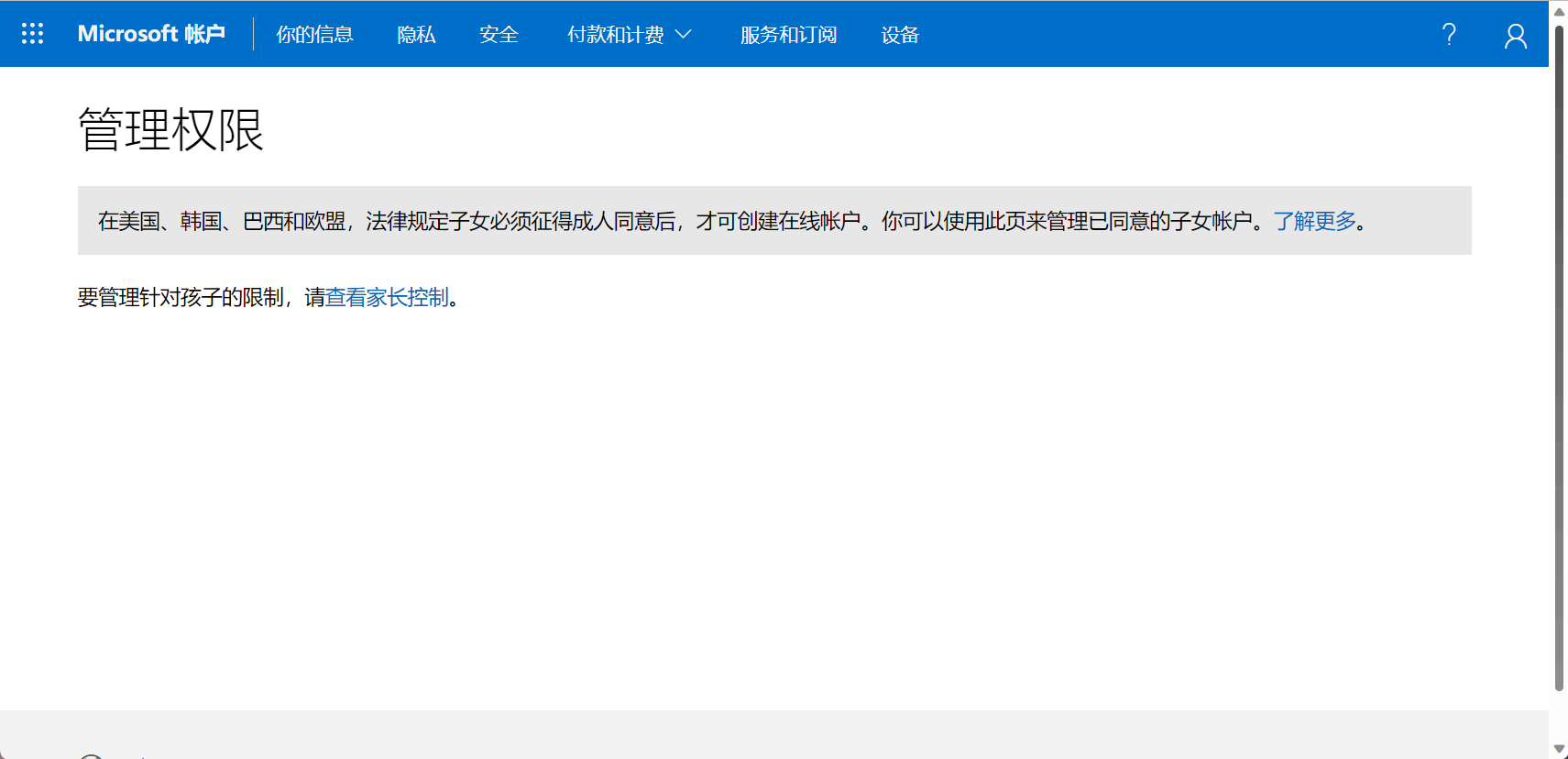Expand the 付款和计费 dropdown menu

point(629,35)
